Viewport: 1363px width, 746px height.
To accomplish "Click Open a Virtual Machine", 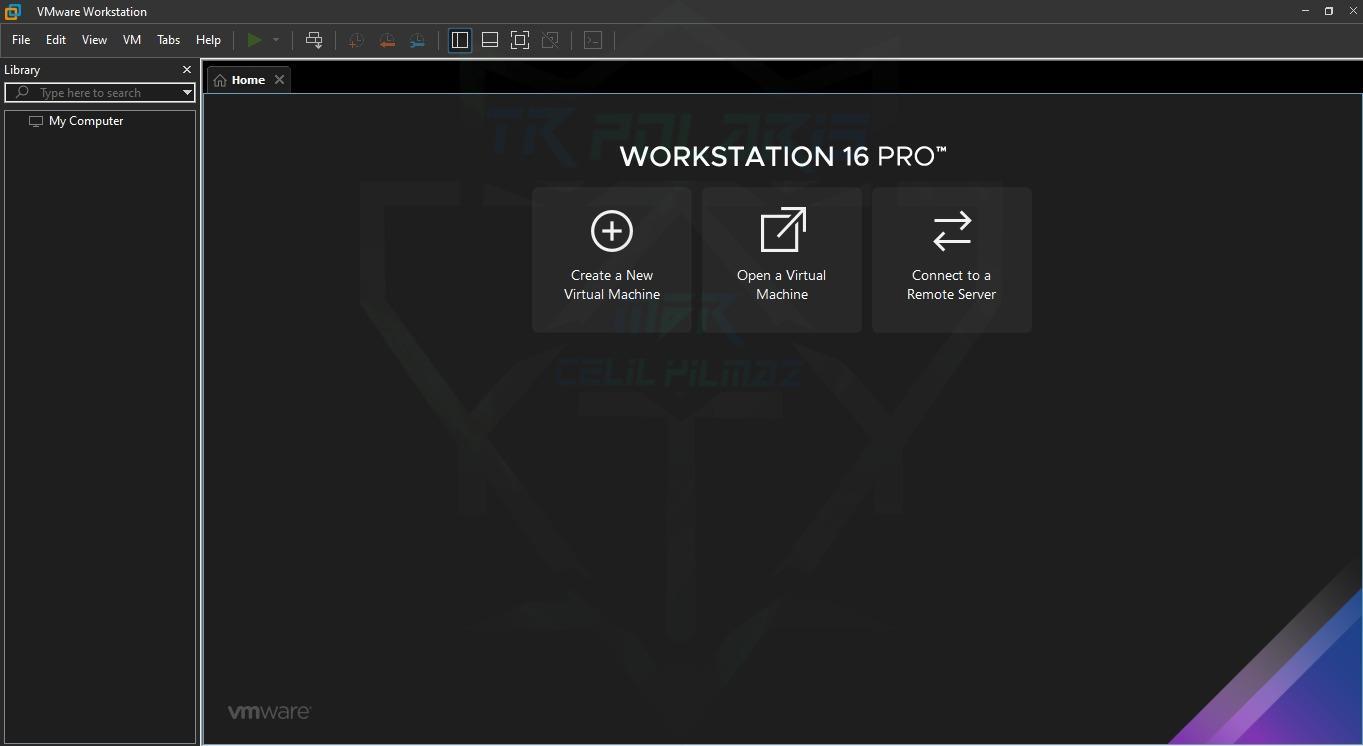I will click(782, 260).
